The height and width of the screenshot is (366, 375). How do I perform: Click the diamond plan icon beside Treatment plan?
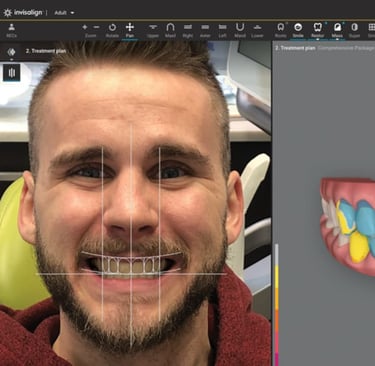pyautogui.click(x=12, y=52)
